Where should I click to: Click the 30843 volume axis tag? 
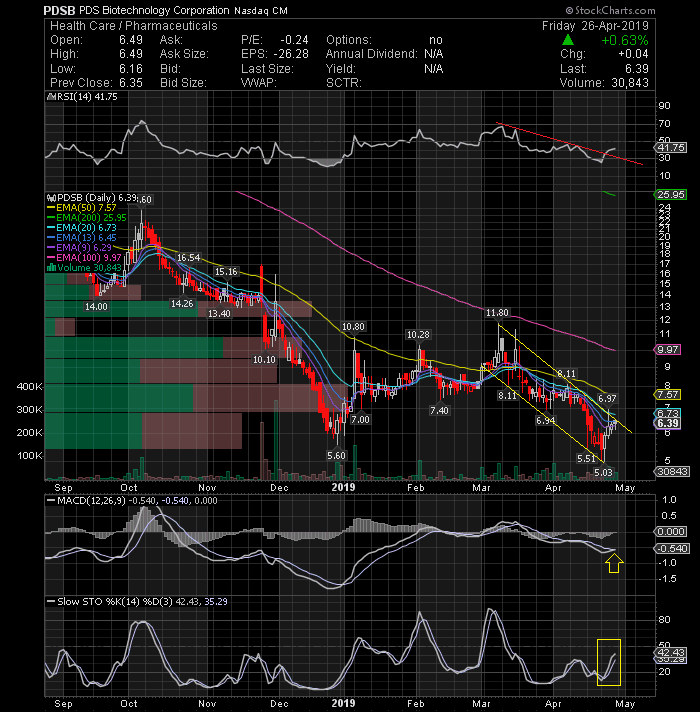pos(672,472)
